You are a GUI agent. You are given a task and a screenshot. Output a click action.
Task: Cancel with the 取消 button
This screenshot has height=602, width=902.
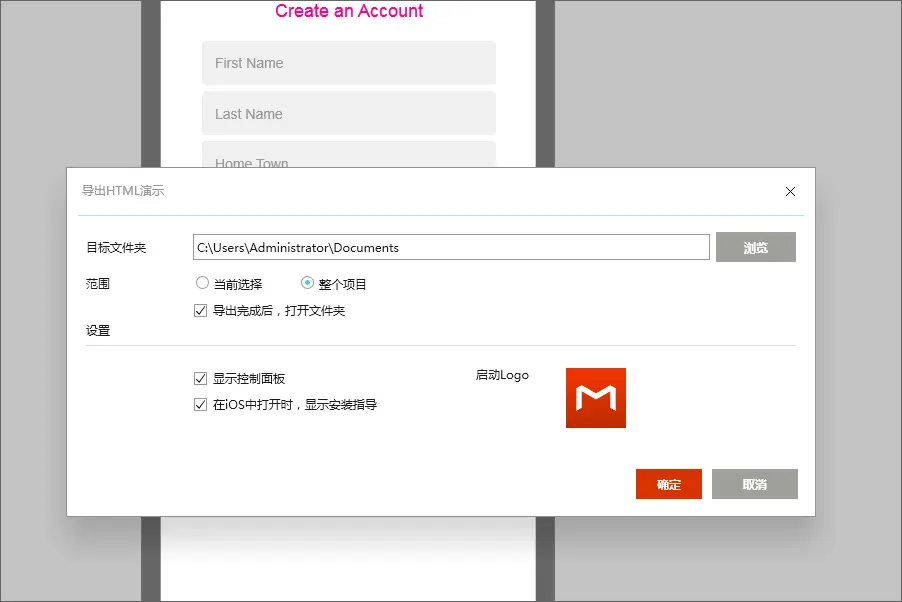click(754, 484)
